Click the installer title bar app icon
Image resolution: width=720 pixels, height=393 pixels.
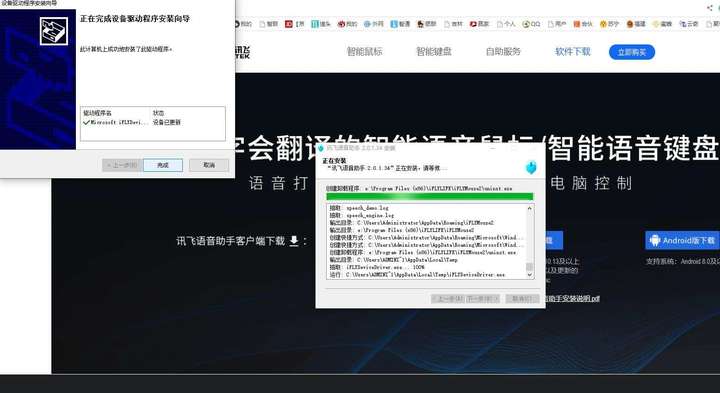point(321,148)
